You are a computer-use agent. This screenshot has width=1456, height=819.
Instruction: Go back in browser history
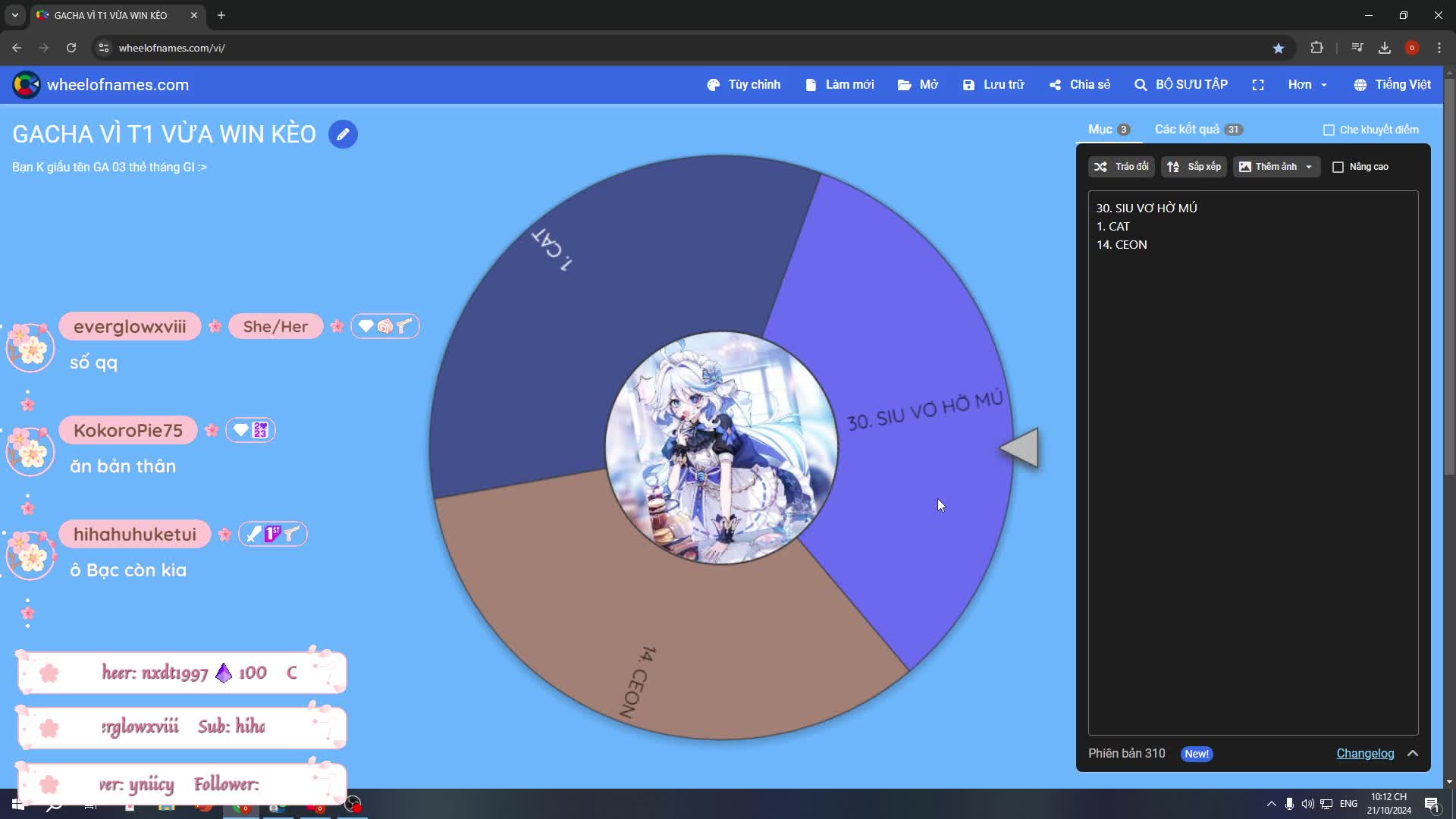click(x=17, y=48)
